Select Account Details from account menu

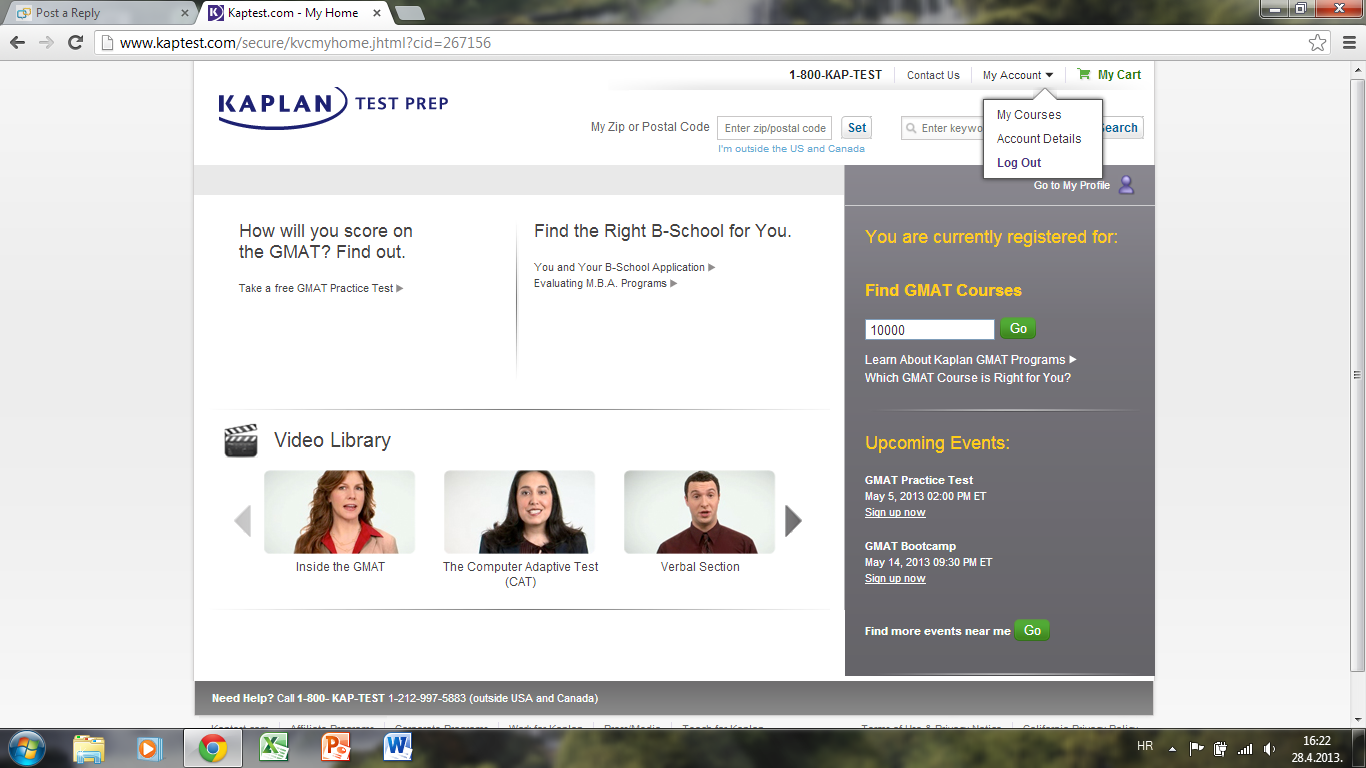[1039, 139]
